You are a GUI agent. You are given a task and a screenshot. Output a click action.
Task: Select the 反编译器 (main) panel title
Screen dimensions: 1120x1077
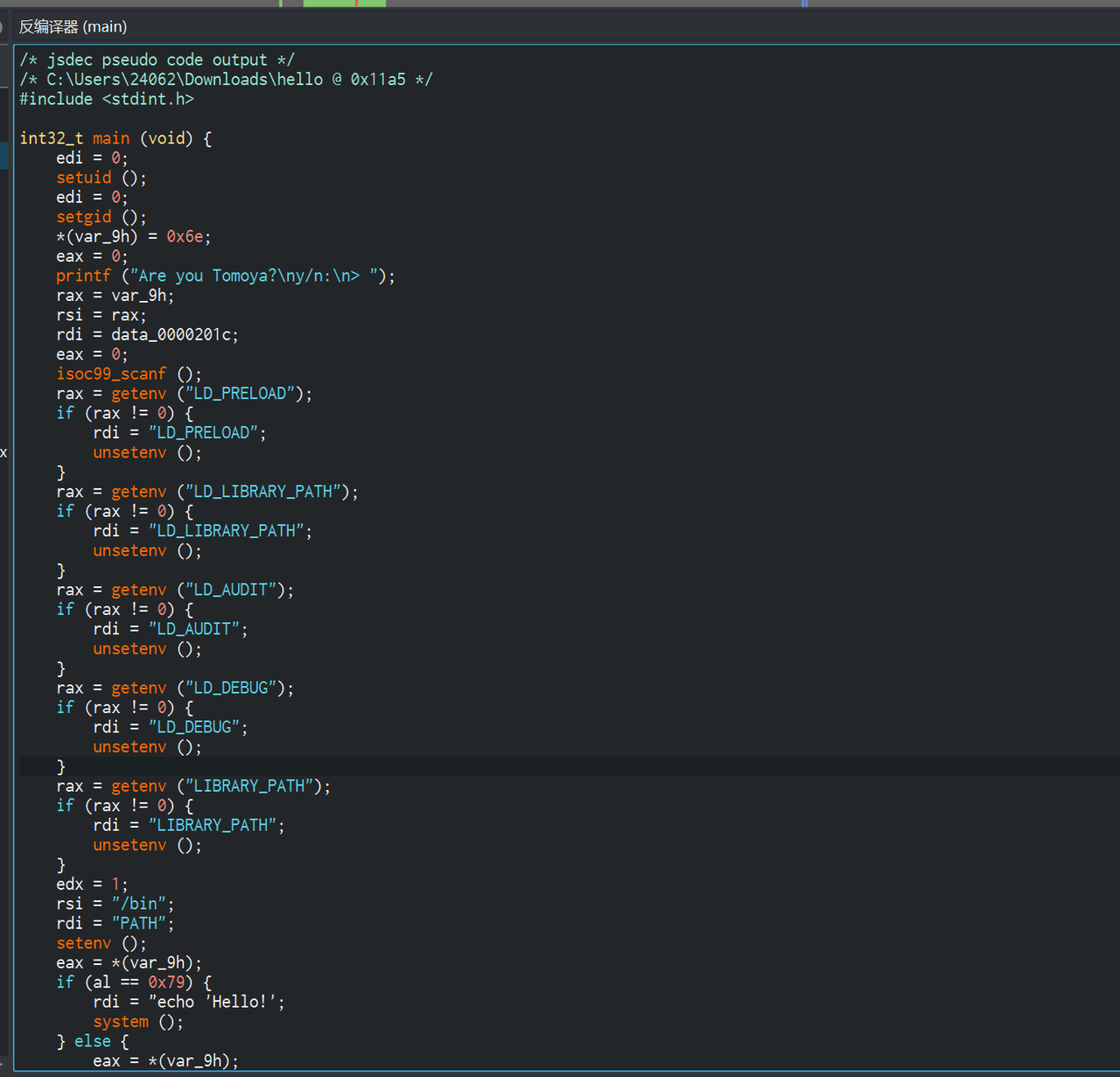click(73, 26)
